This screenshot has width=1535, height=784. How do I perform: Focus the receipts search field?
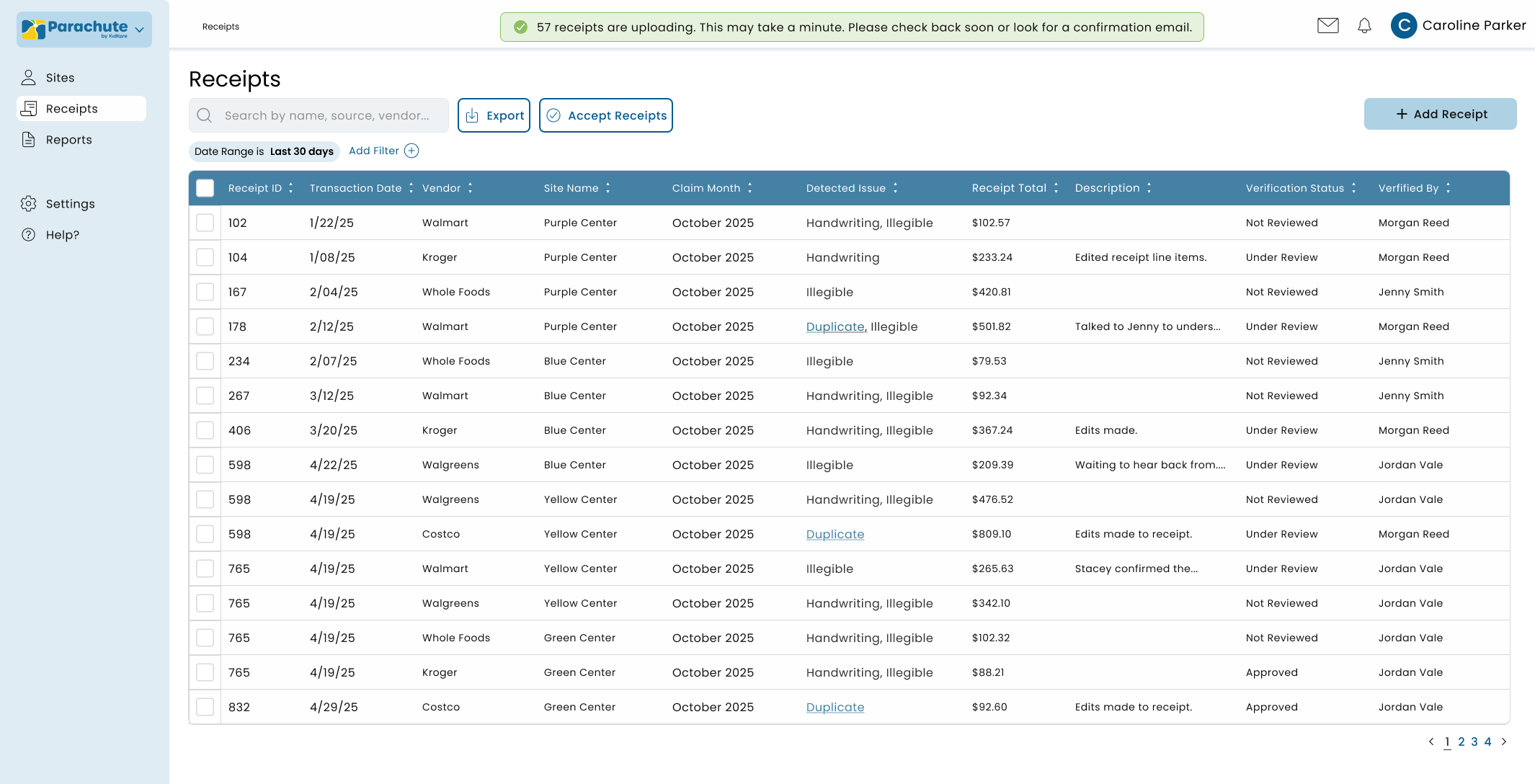pyautogui.click(x=326, y=115)
